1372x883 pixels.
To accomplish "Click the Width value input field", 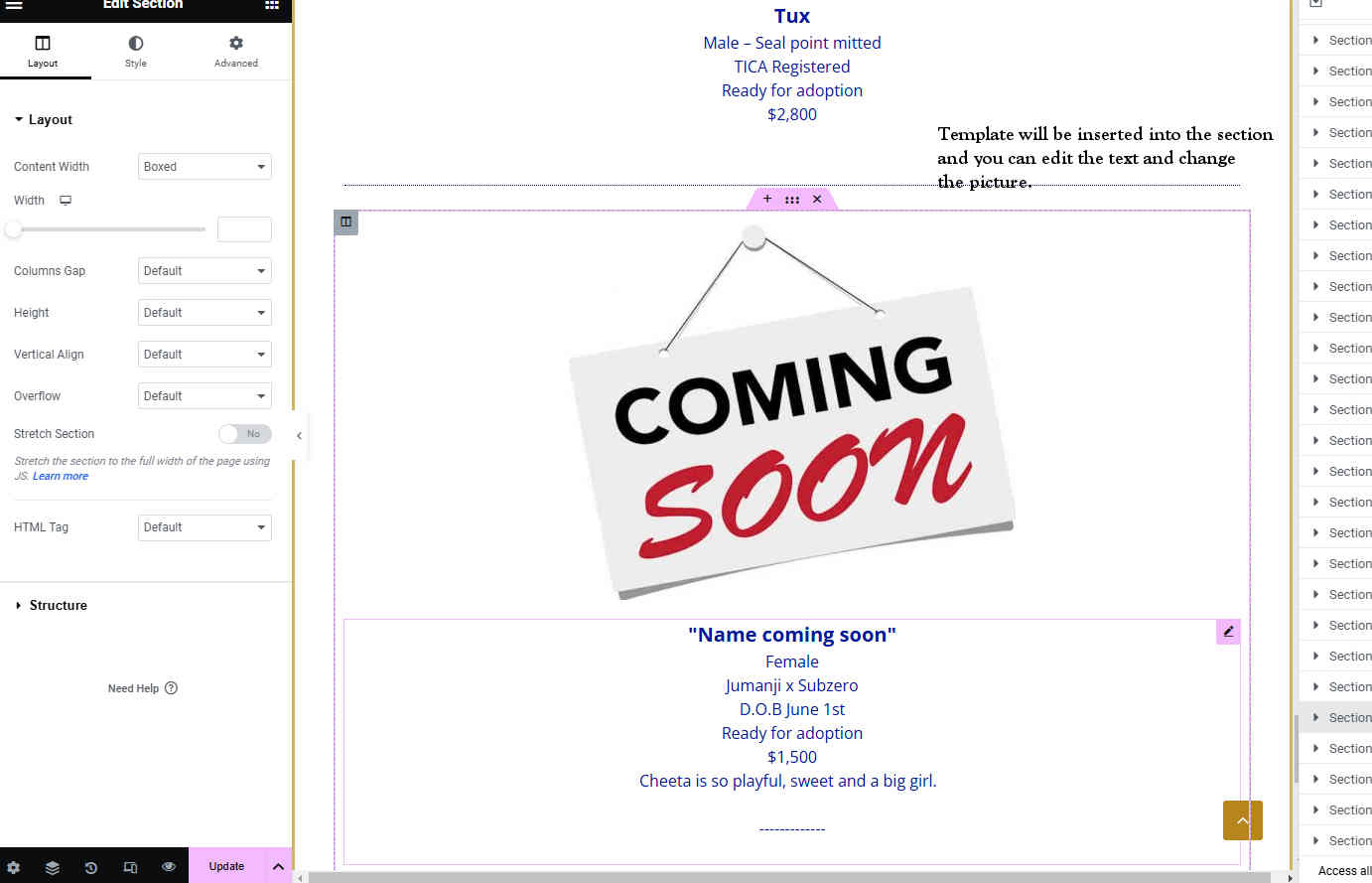I will (x=244, y=229).
